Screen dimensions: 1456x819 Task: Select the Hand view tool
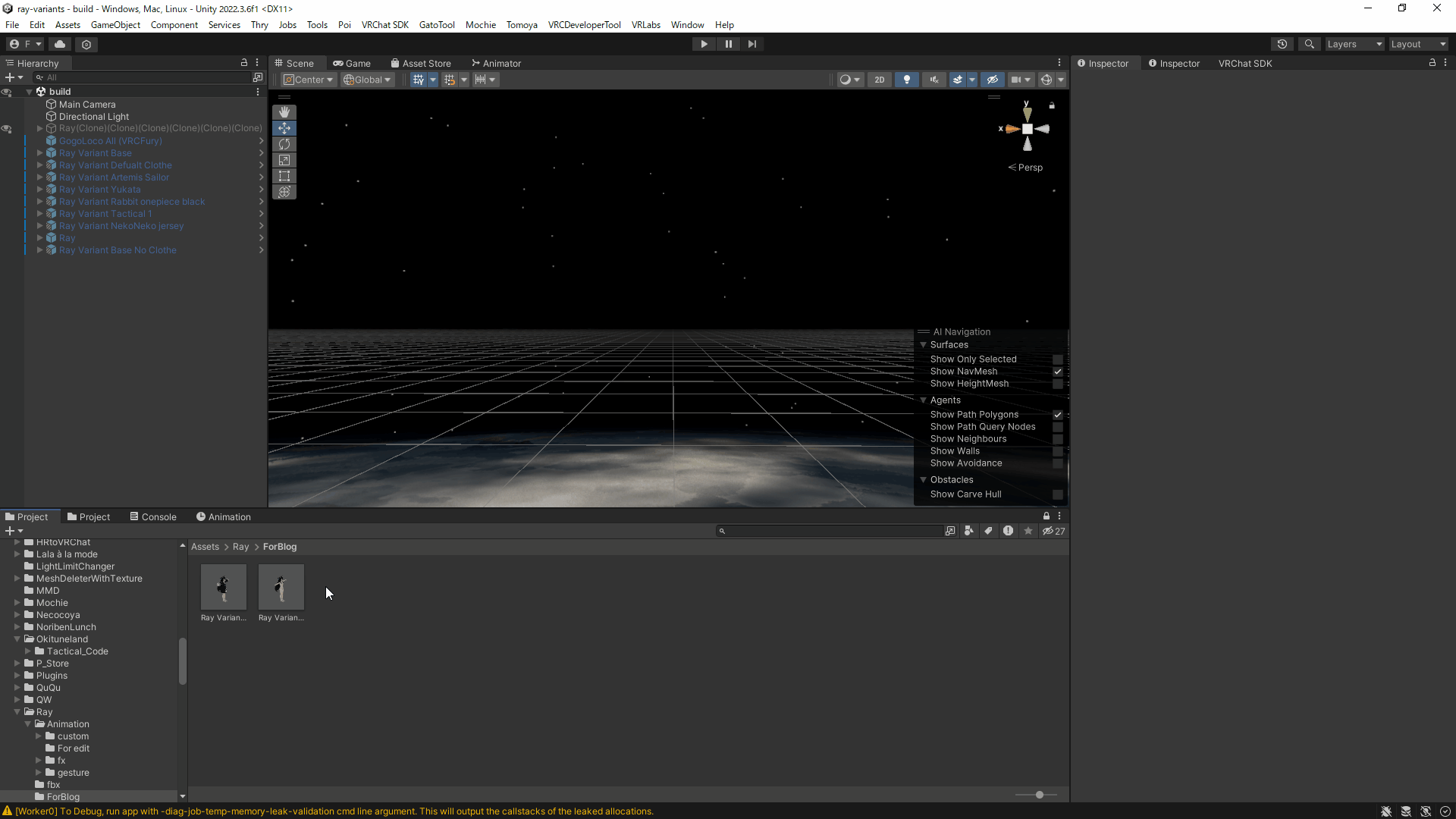pyautogui.click(x=284, y=112)
